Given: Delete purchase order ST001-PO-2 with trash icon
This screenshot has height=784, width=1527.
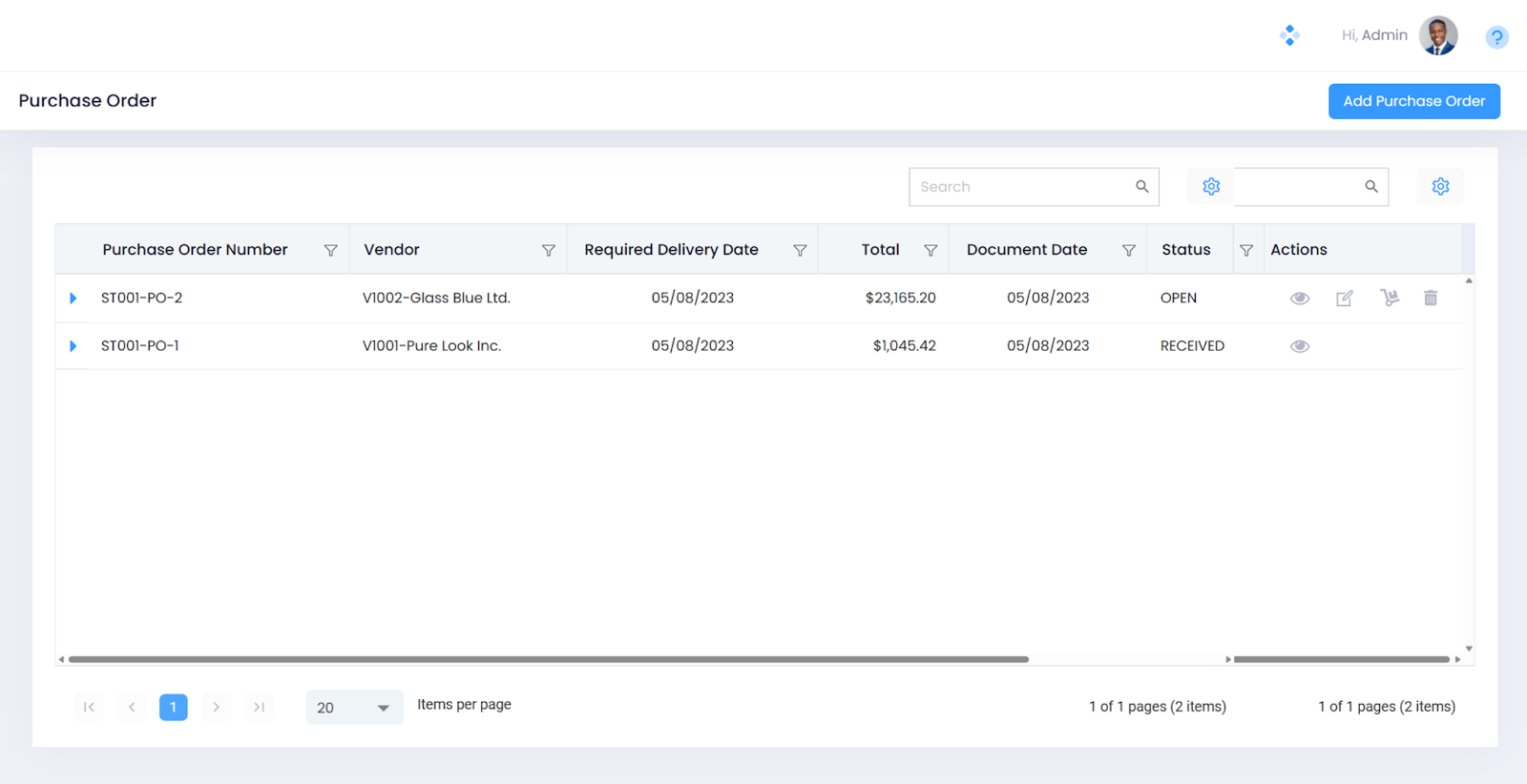Looking at the screenshot, I should click(x=1430, y=299).
